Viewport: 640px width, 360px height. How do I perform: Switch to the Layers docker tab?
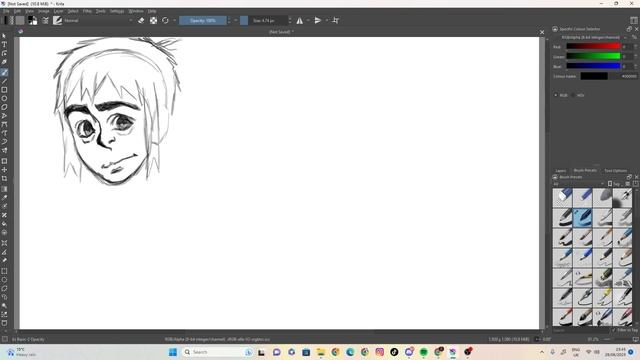pyautogui.click(x=561, y=171)
